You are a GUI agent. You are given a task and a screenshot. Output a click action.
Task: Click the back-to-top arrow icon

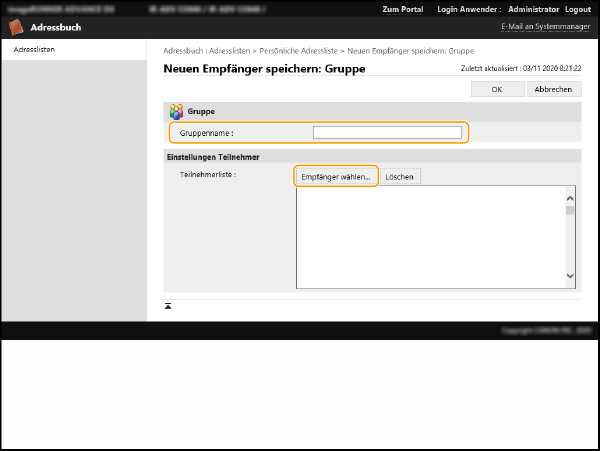(x=168, y=305)
